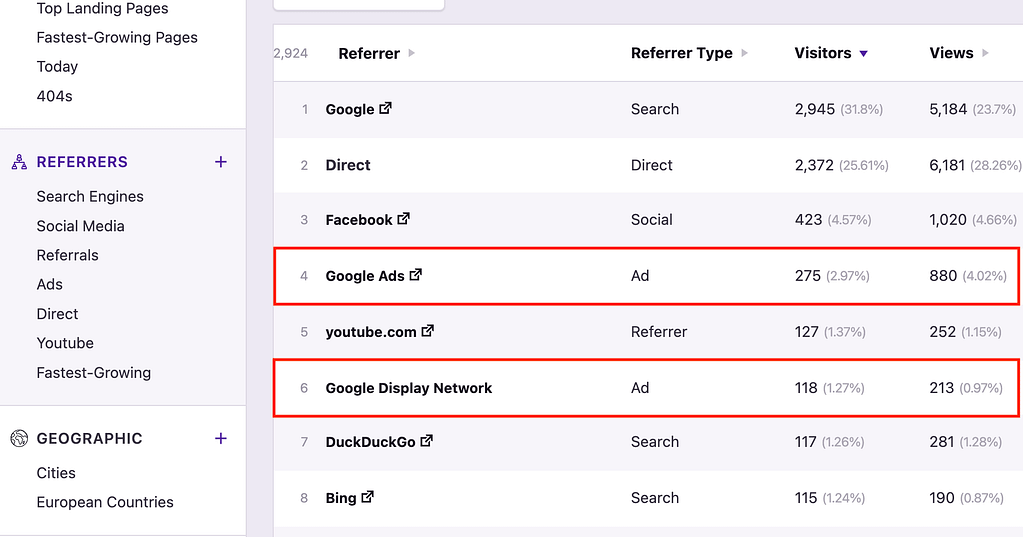The height and width of the screenshot is (537, 1023).
Task: Expand Referrers section with plus button
Action: tap(221, 162)
